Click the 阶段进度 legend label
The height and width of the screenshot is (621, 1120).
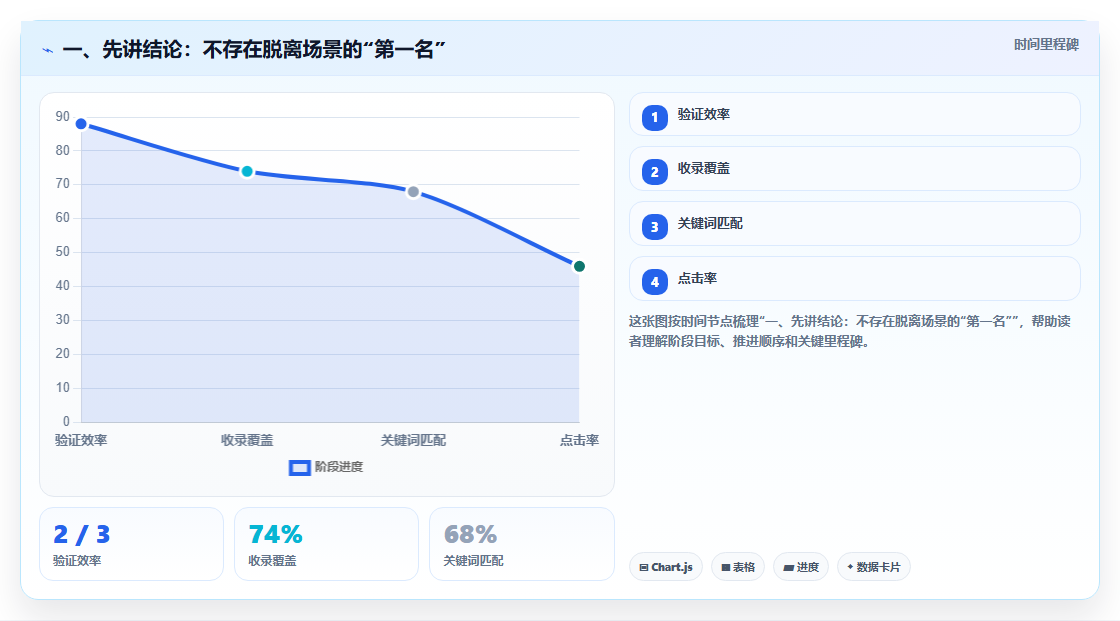[x=339, y=467]
